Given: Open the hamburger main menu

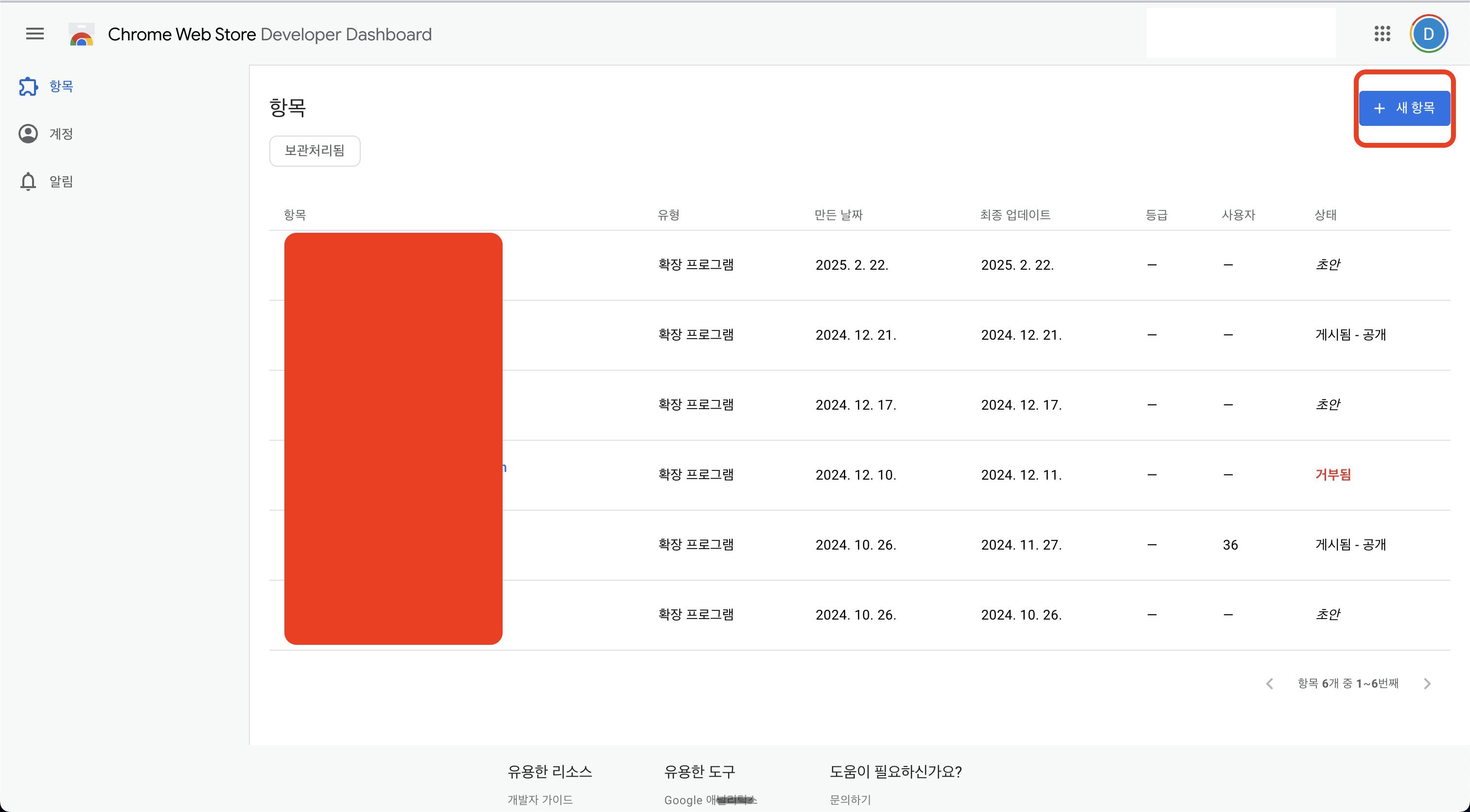Looking at the screenshot, I should [x=35, y=34].
